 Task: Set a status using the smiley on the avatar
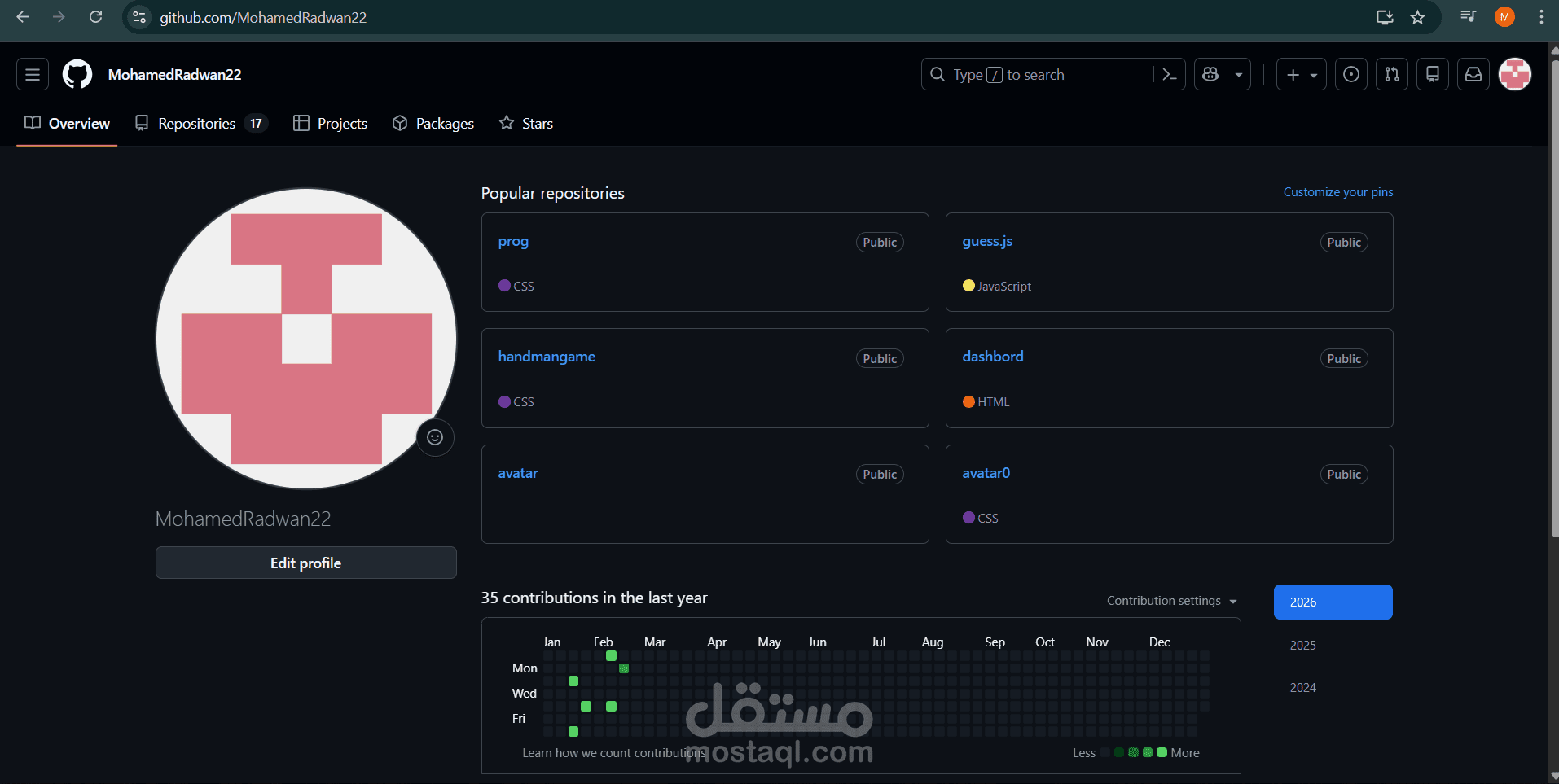(435, 437)
